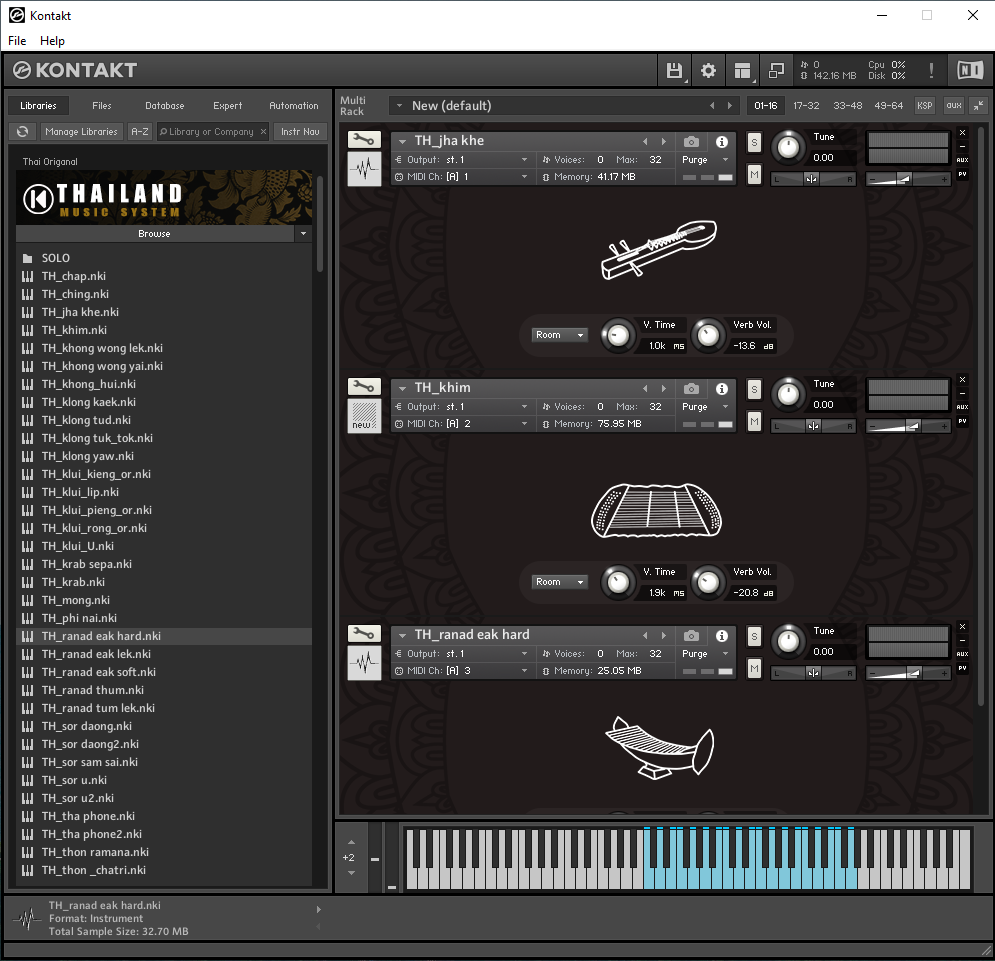
Task: Open the Browse dropdown arrow in library
Action: click(303, 234)
